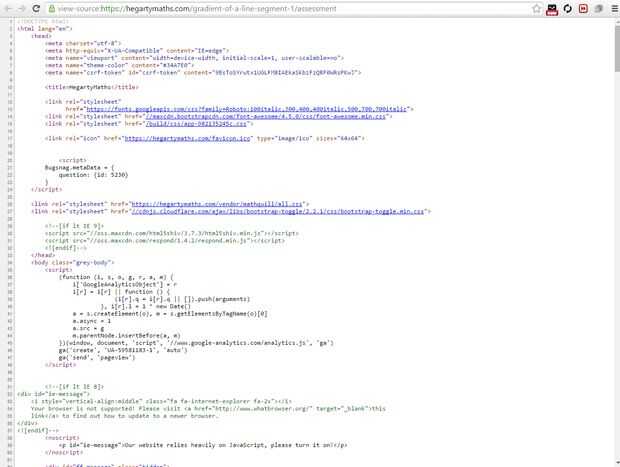Click the text 'question: {id: 5230}'

point(93,175)
